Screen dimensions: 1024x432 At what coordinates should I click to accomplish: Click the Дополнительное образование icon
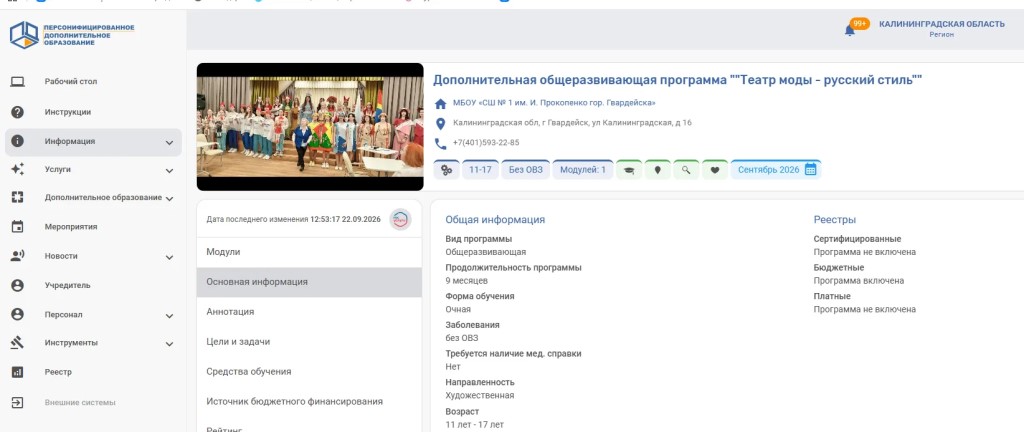point(18,197)
